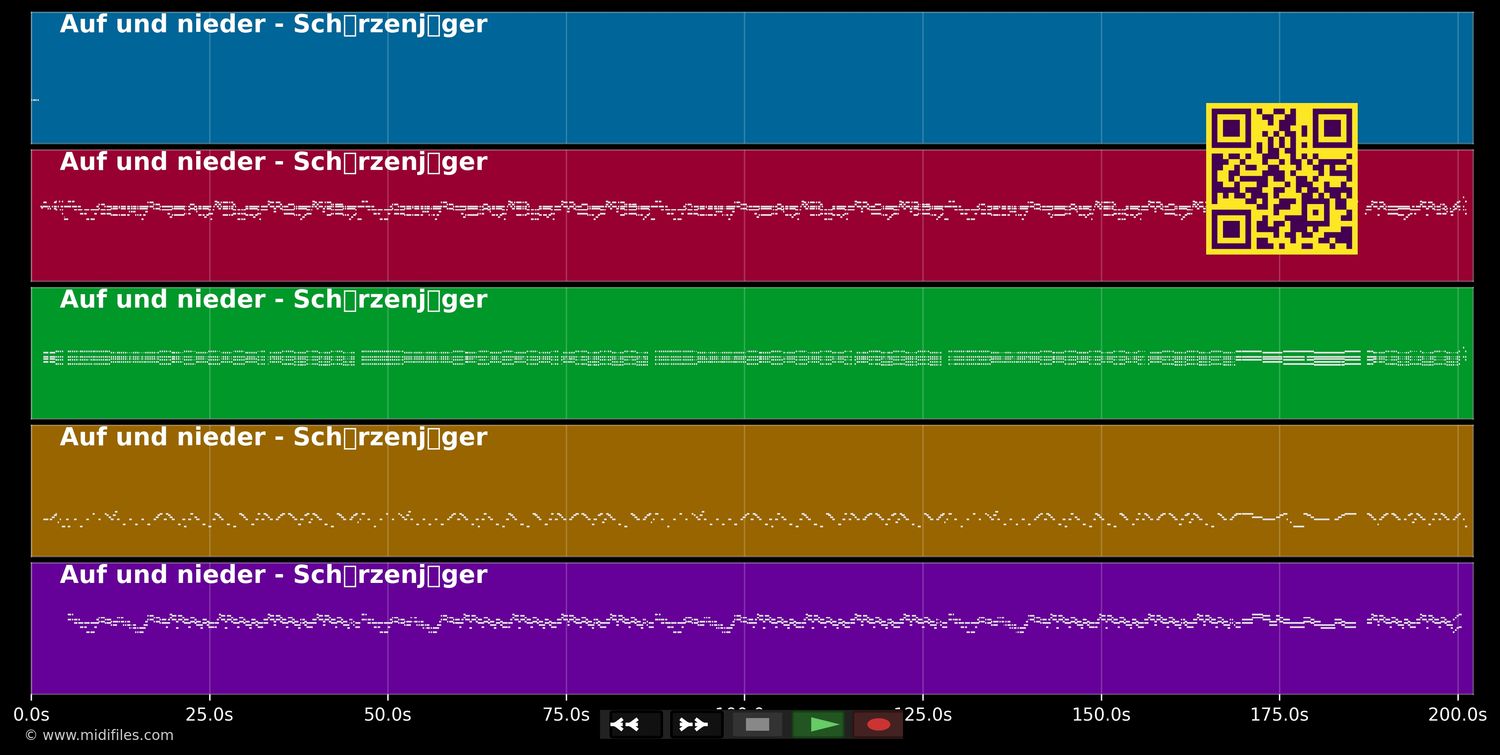
Task: Click the green play button
Action: [818, 725]
